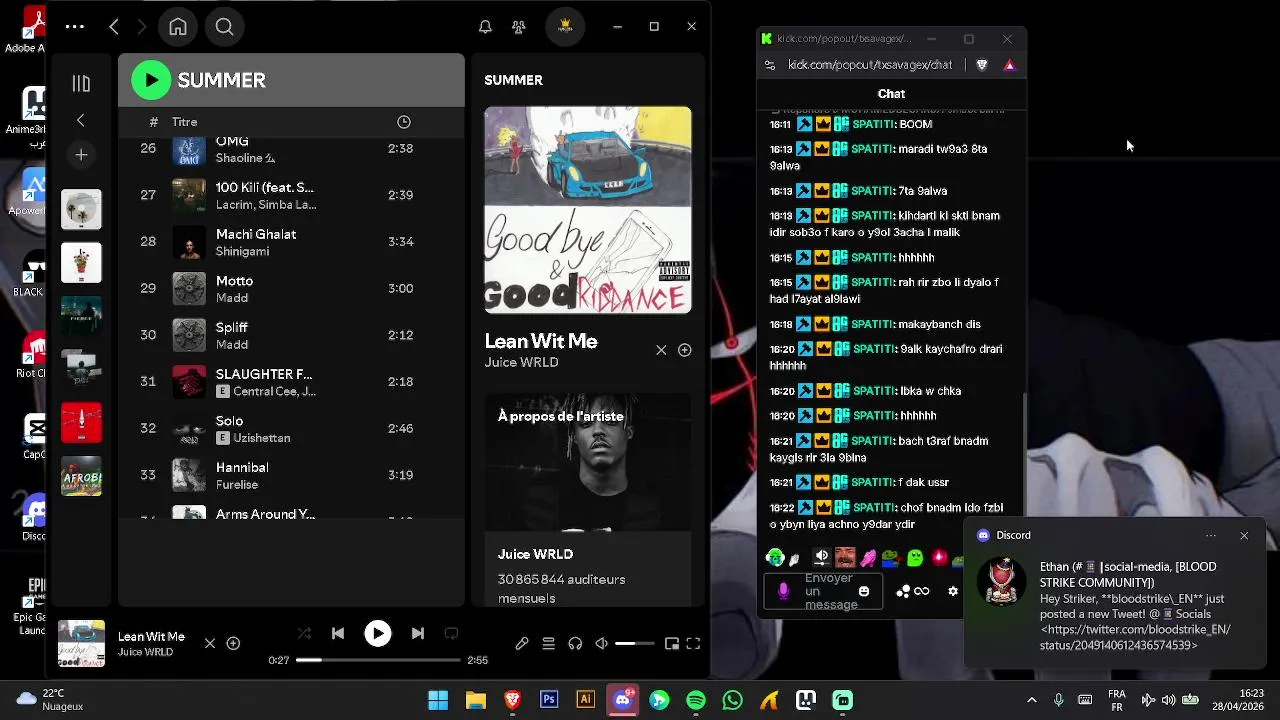Resume playback with bottom play button
Viewport: 1280px width, 720px height.
pos(378,633)
